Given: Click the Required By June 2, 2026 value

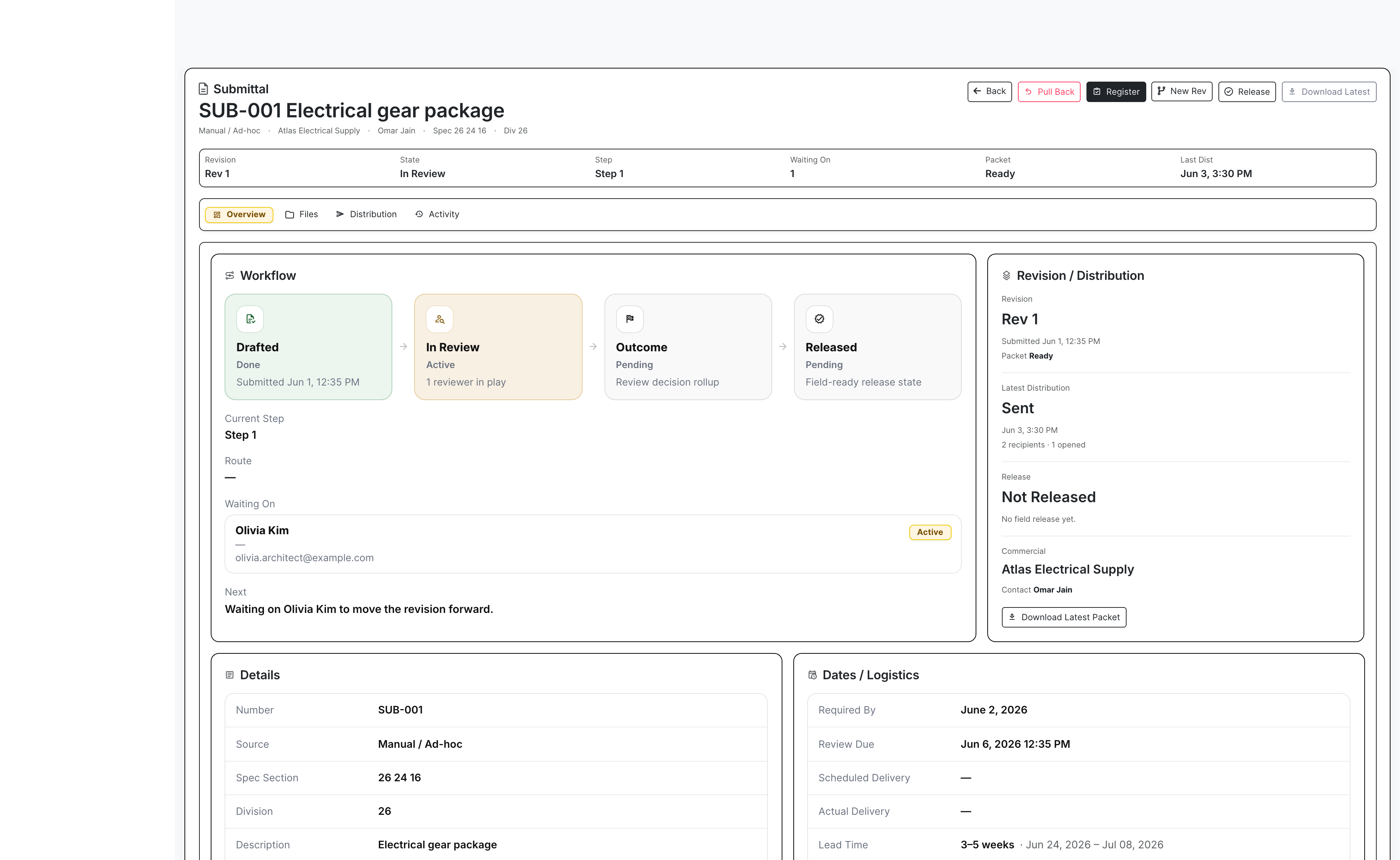Looking at the screenshot, I should pos(994,710).
